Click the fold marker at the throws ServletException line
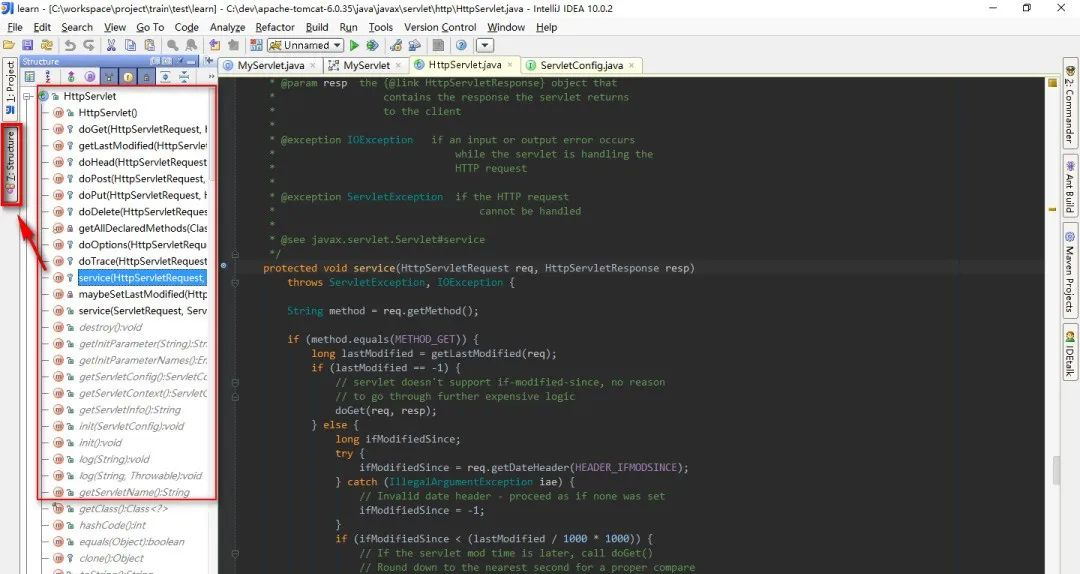This screenshot has width=1080, height=574. pos(235,283)
